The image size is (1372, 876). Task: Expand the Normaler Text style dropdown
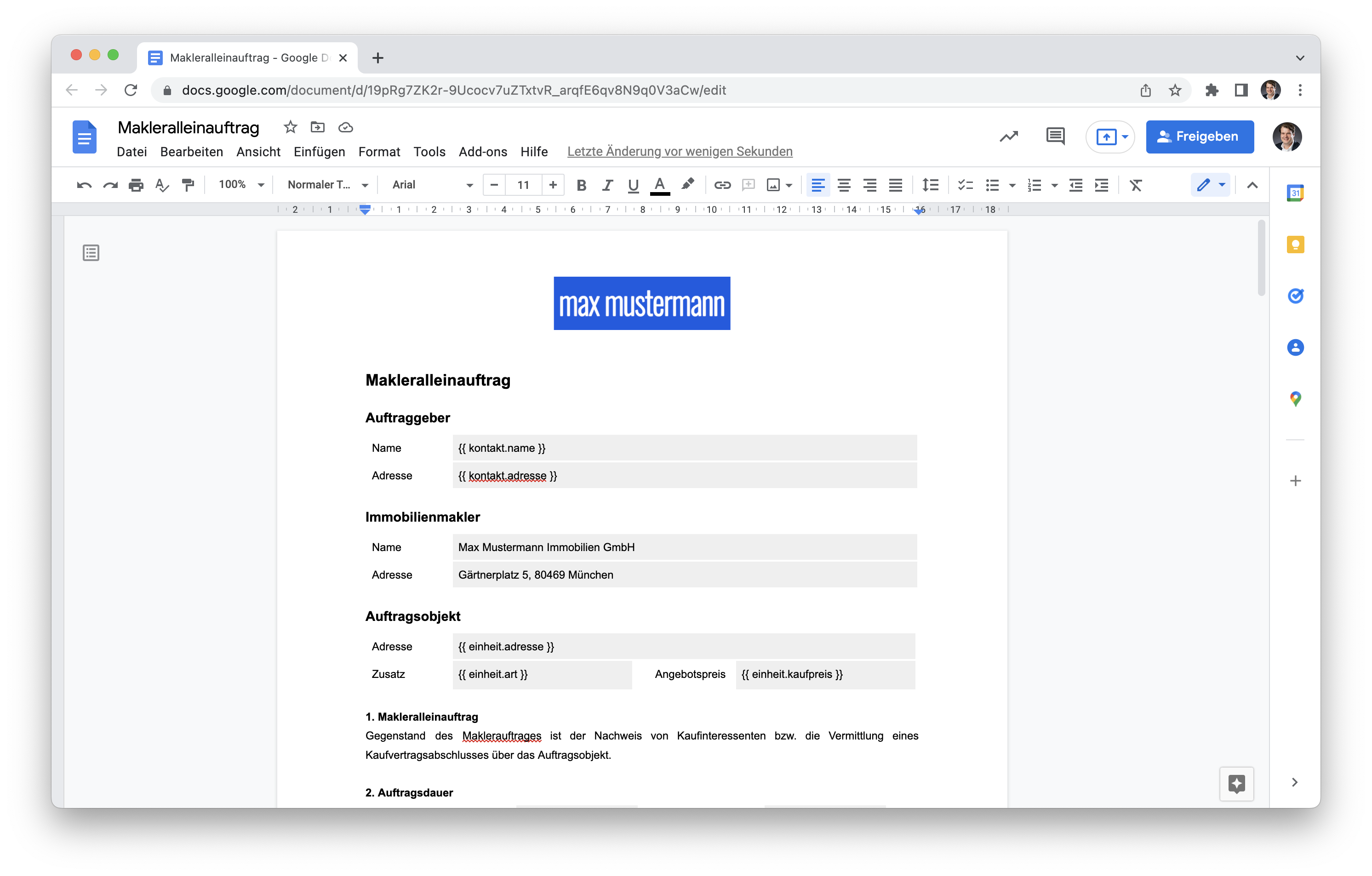pyautogui.click(x=327, y=185)
